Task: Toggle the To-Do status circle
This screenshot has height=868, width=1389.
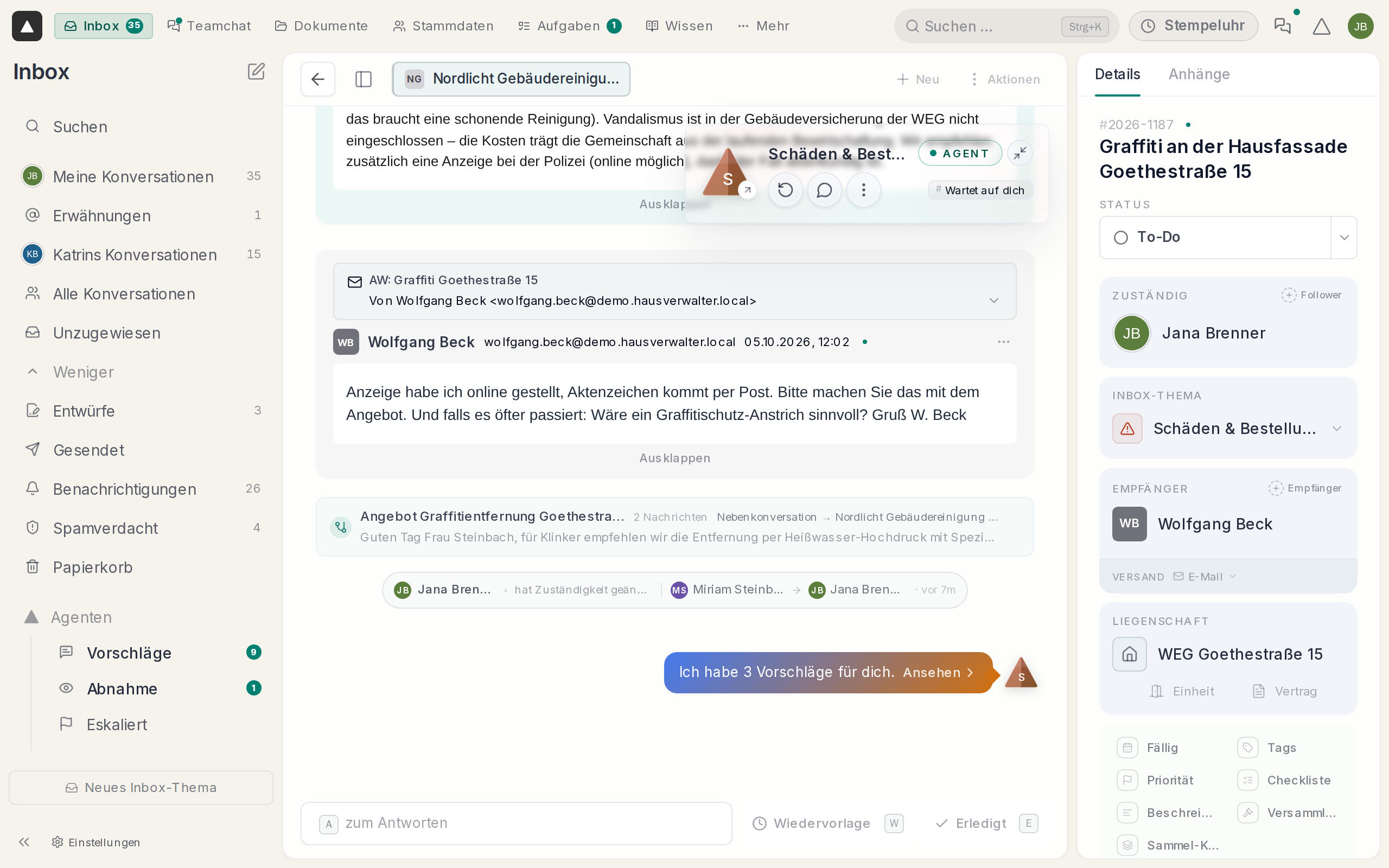Action: coord(1120,238)
